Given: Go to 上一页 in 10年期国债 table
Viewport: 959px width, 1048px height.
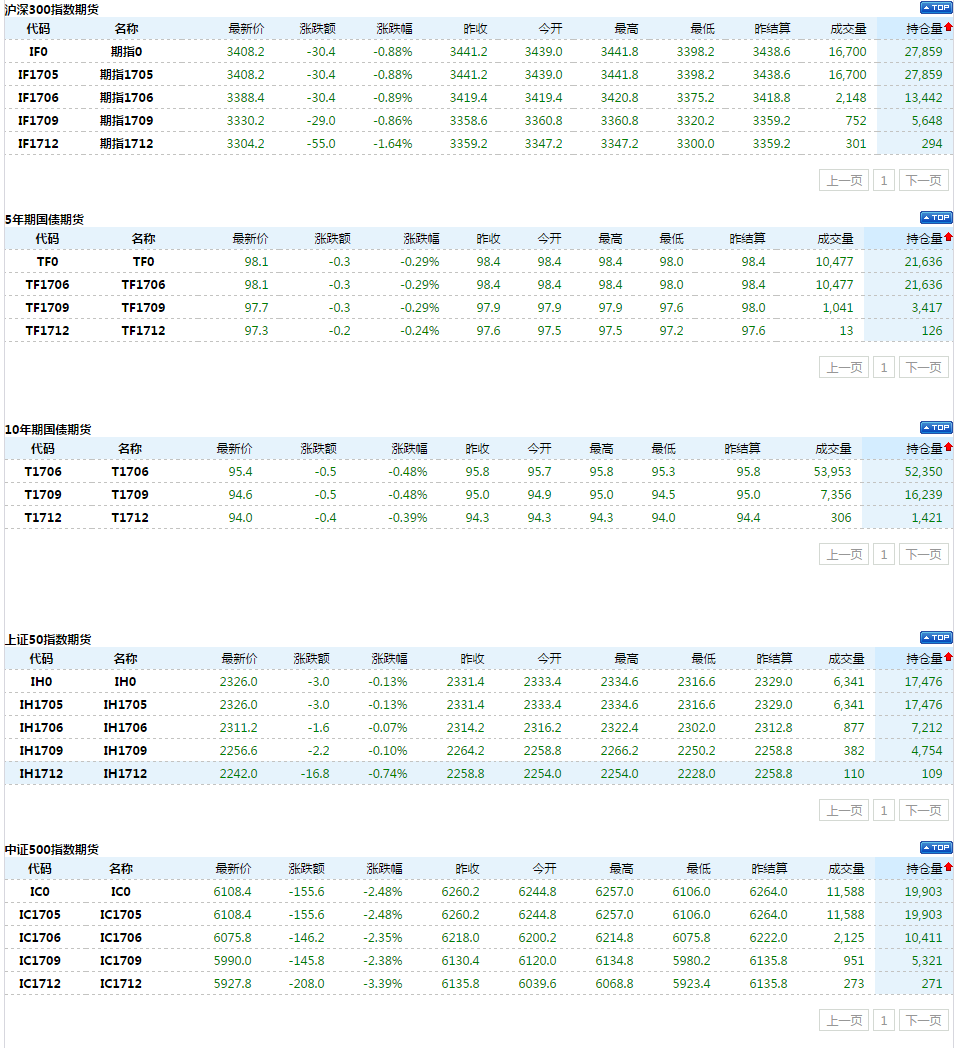Looking at the screenshot, I should tap(844, 555).
